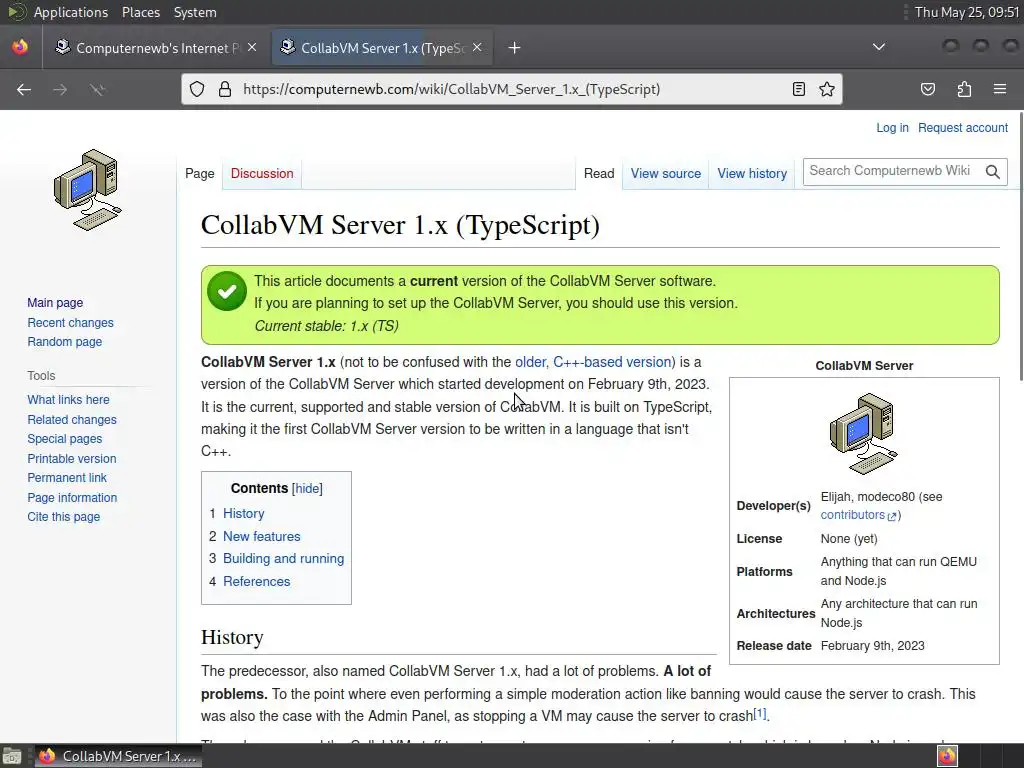Click the Log in link
The image size is (1024, 768).
892,128
